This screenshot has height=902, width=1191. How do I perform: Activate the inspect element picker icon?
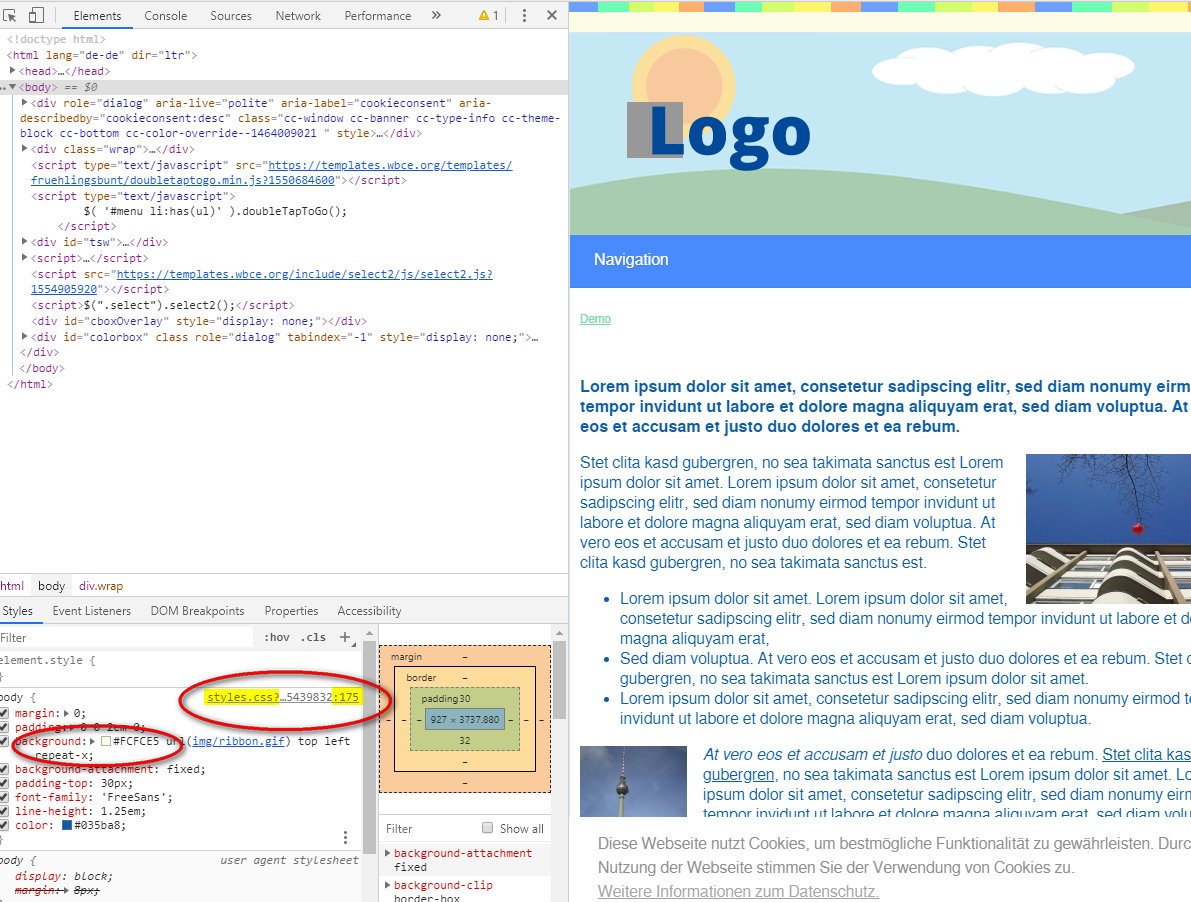(x=11, y=15)
